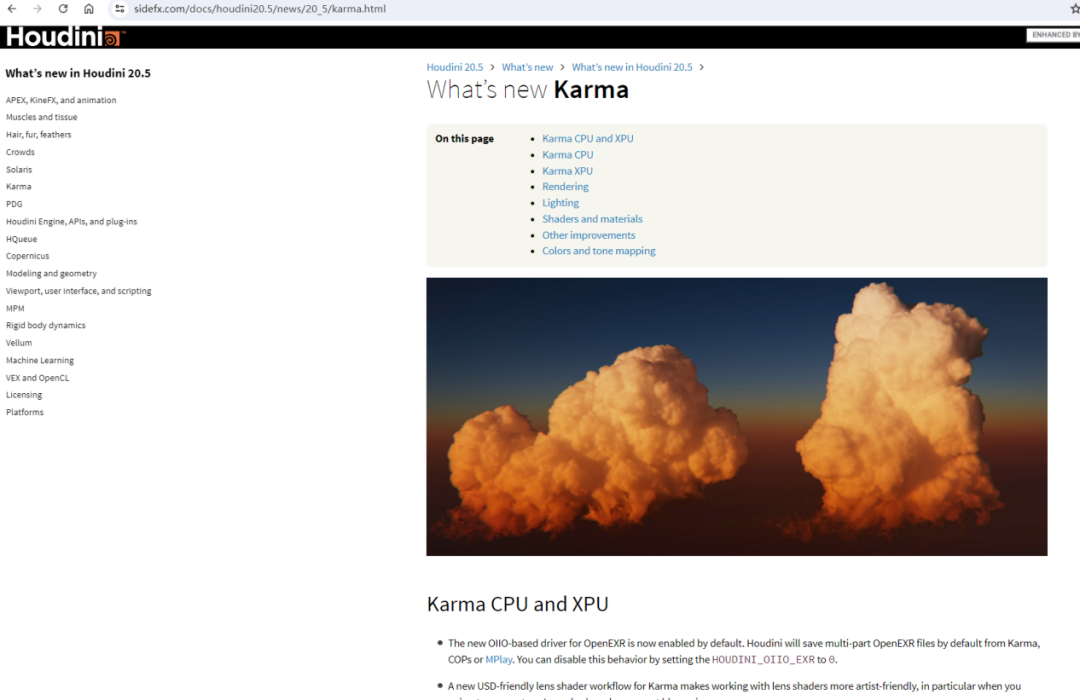Open Crowds in sidebar

[x=20, y=152]
